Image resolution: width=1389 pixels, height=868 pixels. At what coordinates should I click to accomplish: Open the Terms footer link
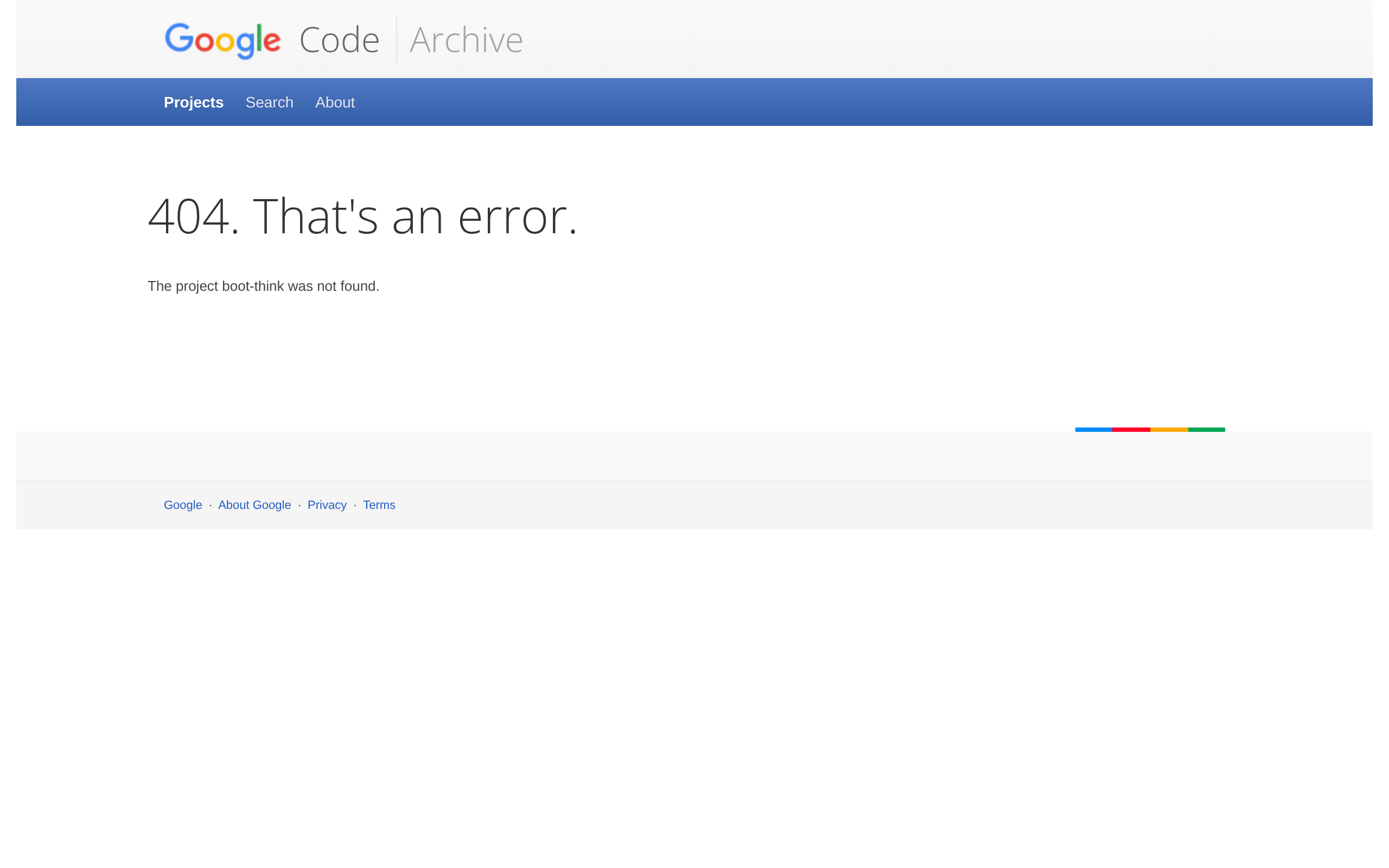click(x=379, y=505)
